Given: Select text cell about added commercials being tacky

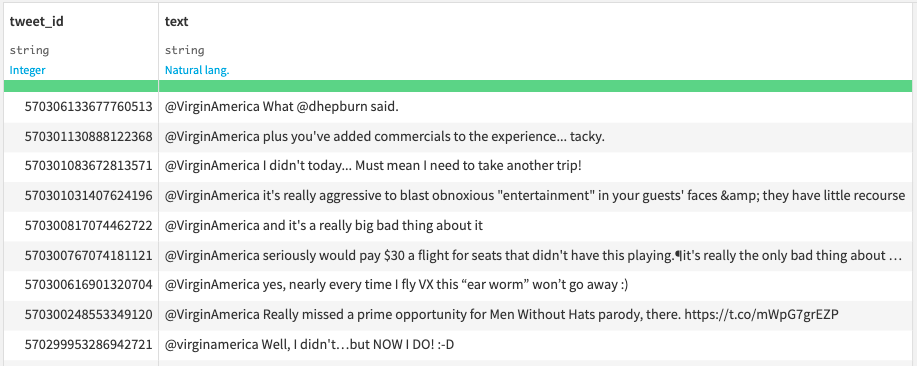Looking at the screenshot, I should click(x=535, y=137).
